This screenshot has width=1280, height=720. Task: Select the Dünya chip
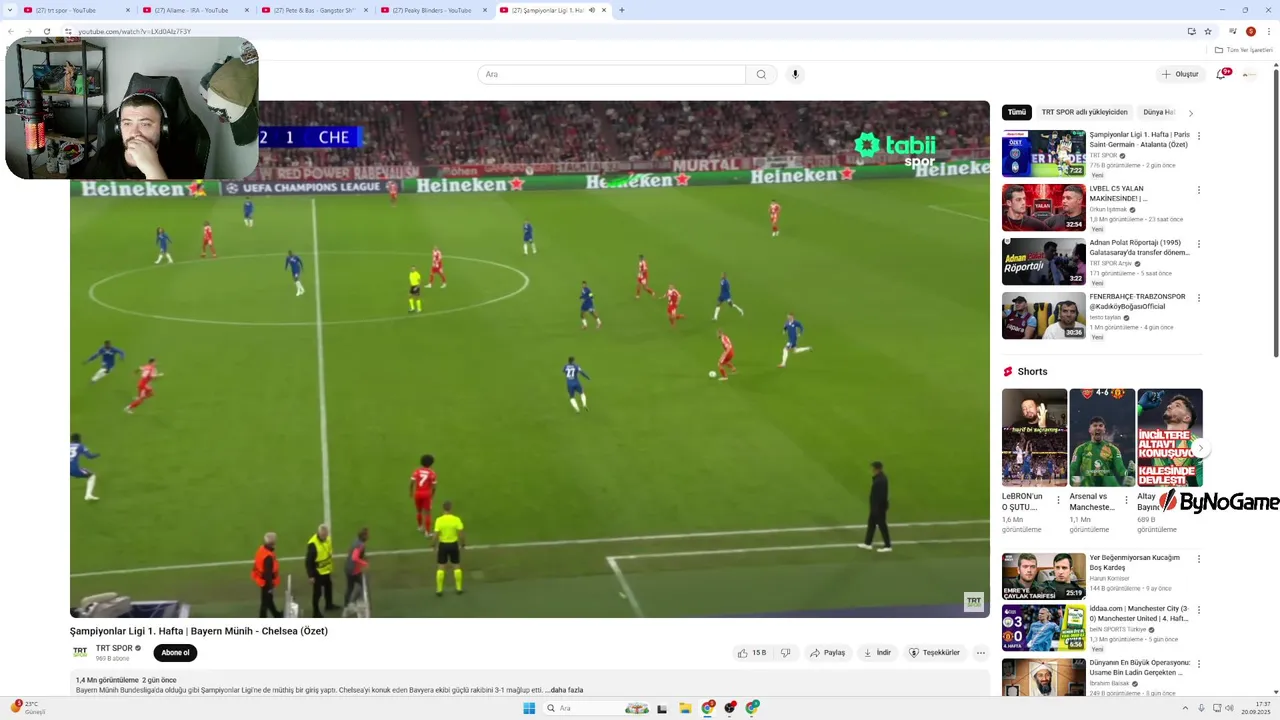(1158, 113)
